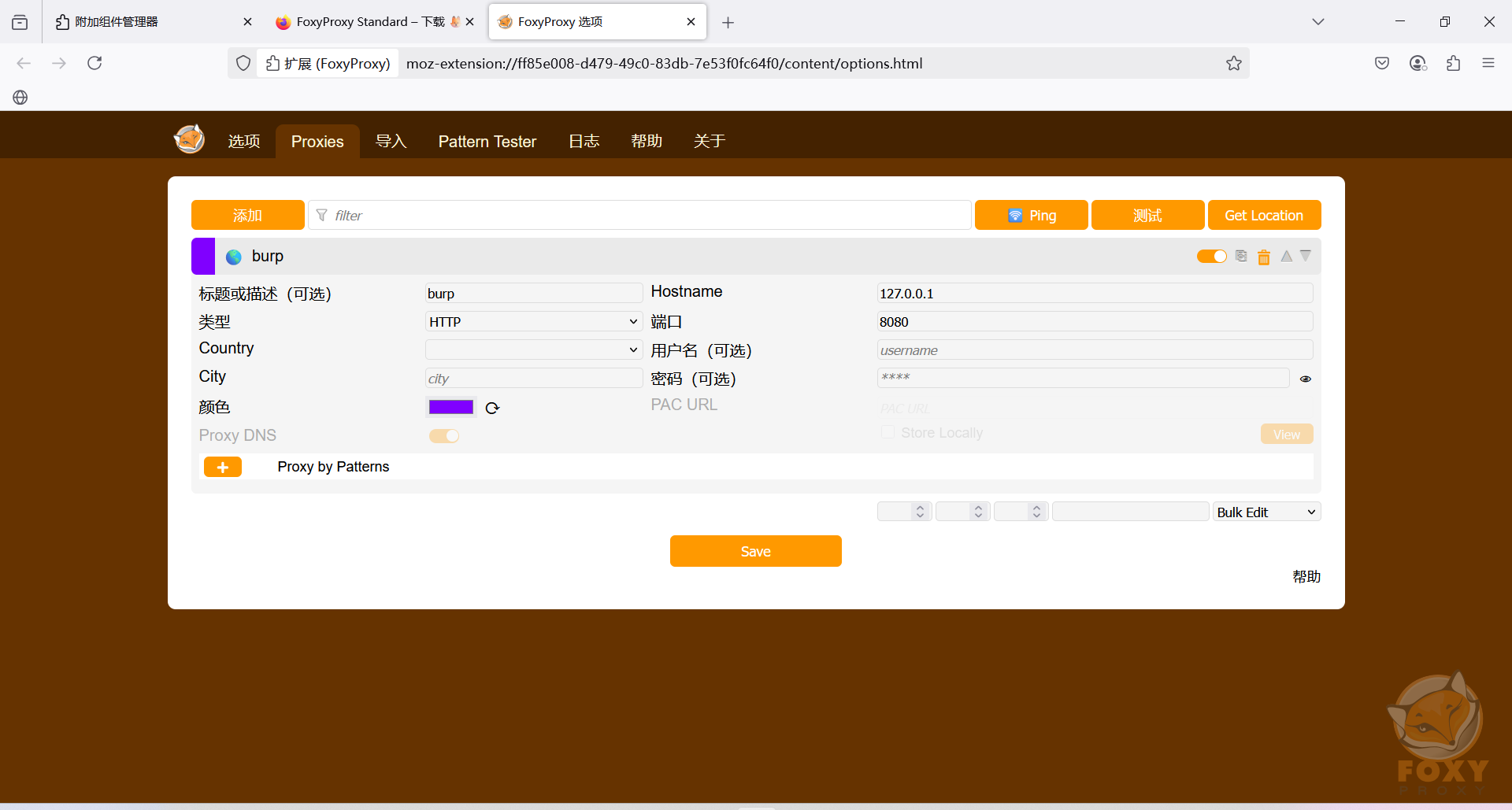Switch to the Proxies tab

[x=317, y=141]
